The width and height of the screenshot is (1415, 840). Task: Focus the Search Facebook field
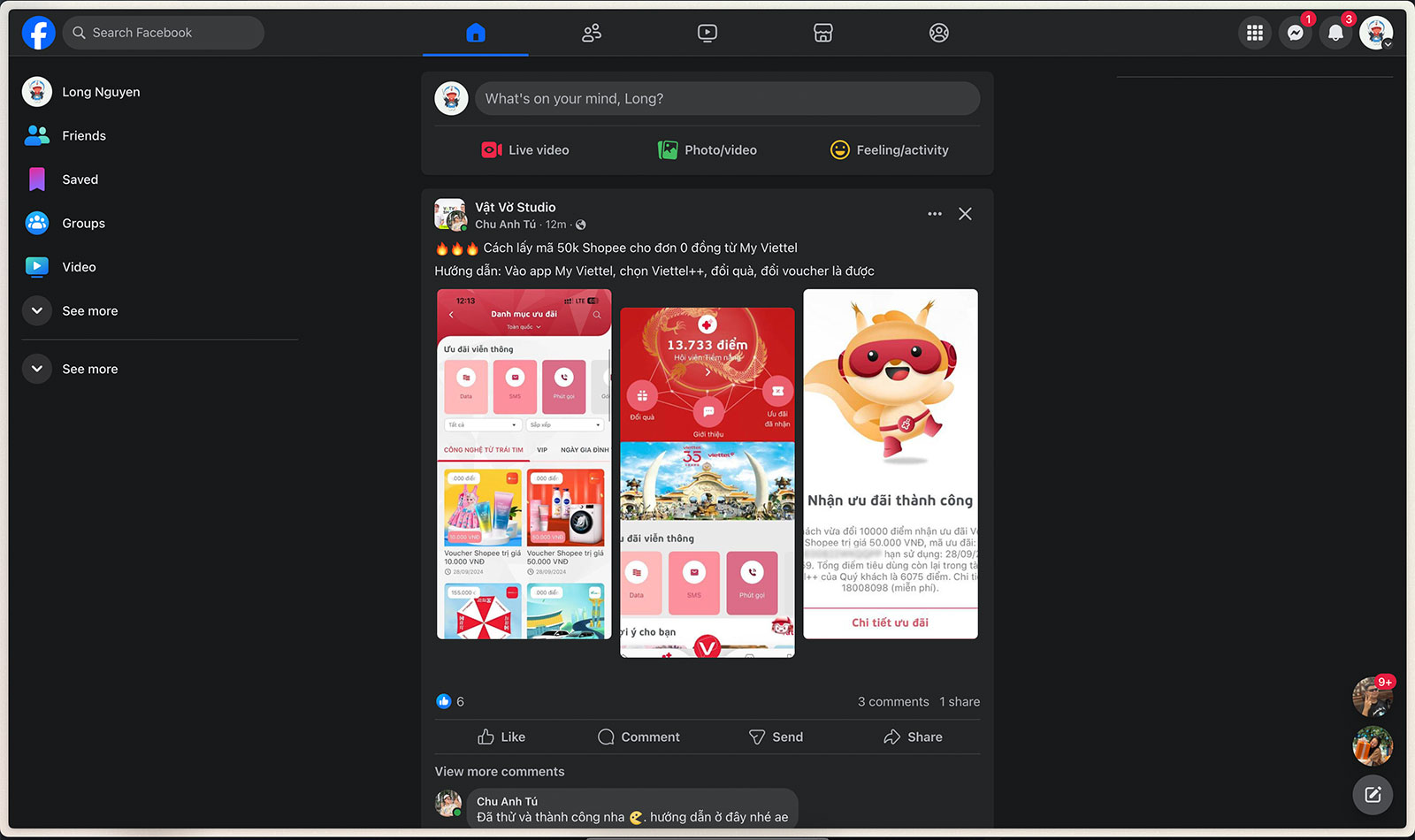pos(163,33)
